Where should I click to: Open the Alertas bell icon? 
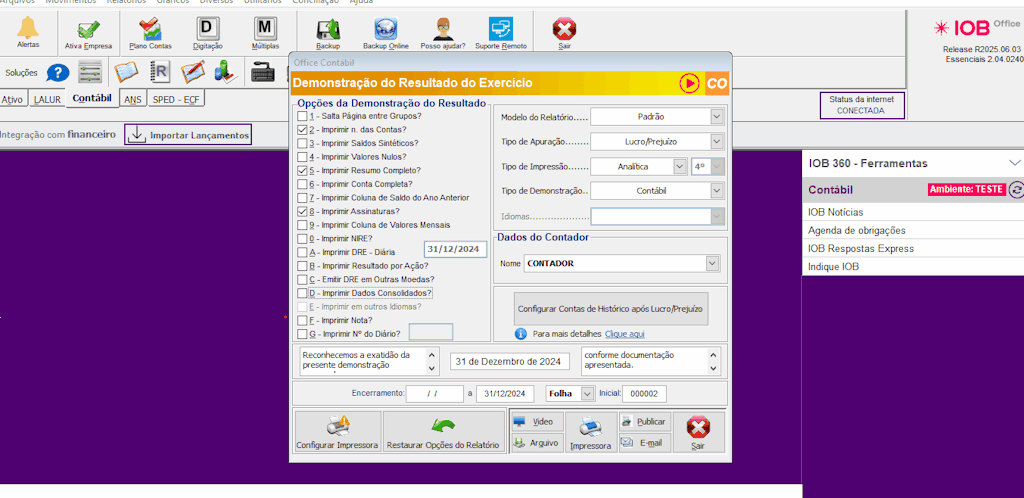(28, 30)
